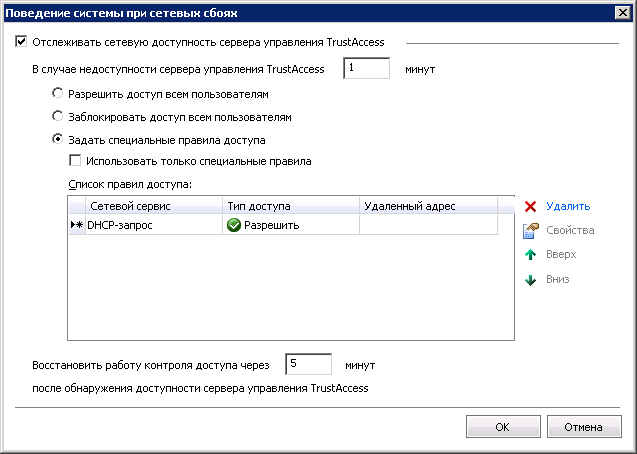This screenshot has height=454, width=637.
Task: Click the green allow checkmark icon
Action: 235,225
